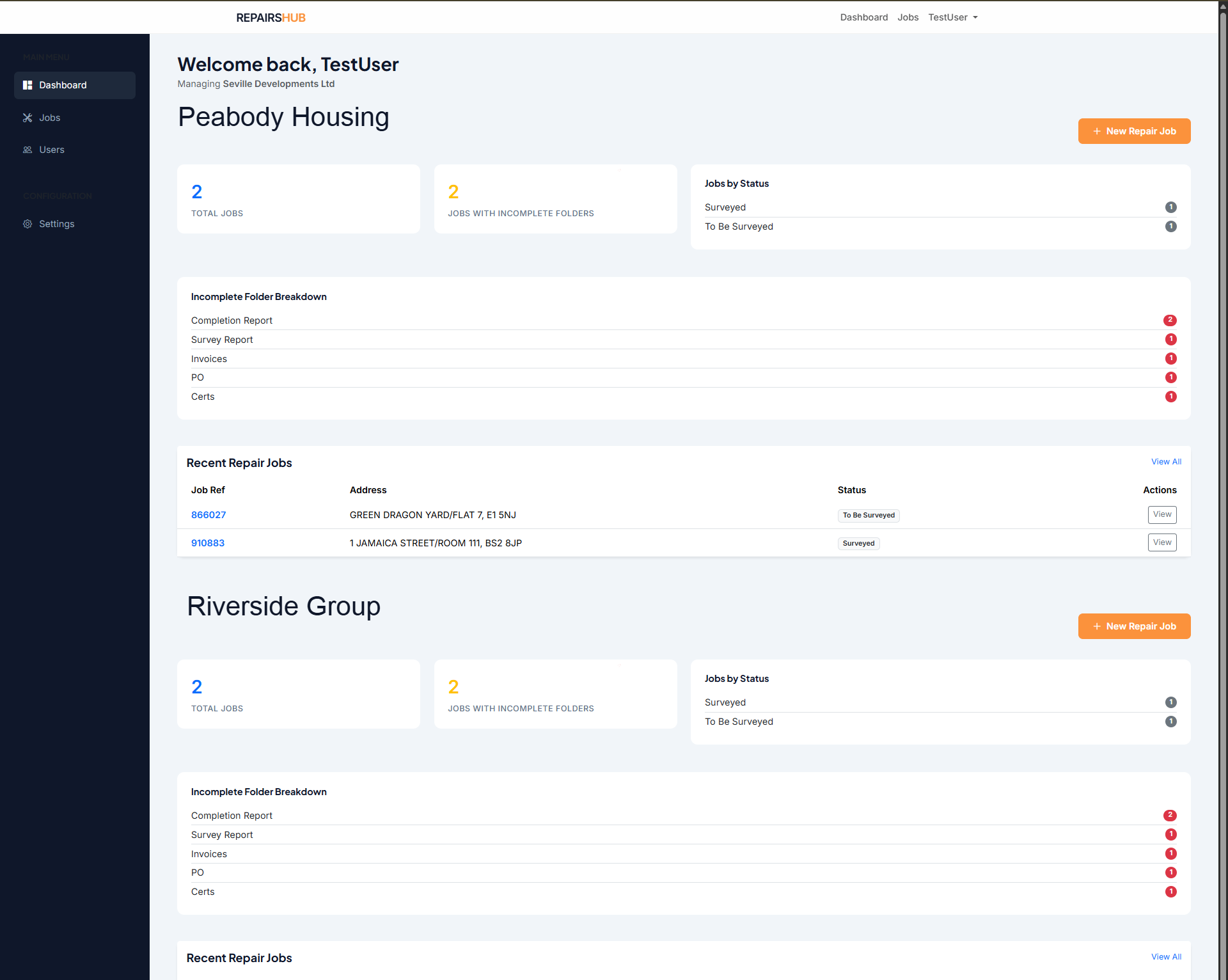The height and width of the screenshot is (980, 1228).
Task: Open job reference 866027
Action: point(209,515)
